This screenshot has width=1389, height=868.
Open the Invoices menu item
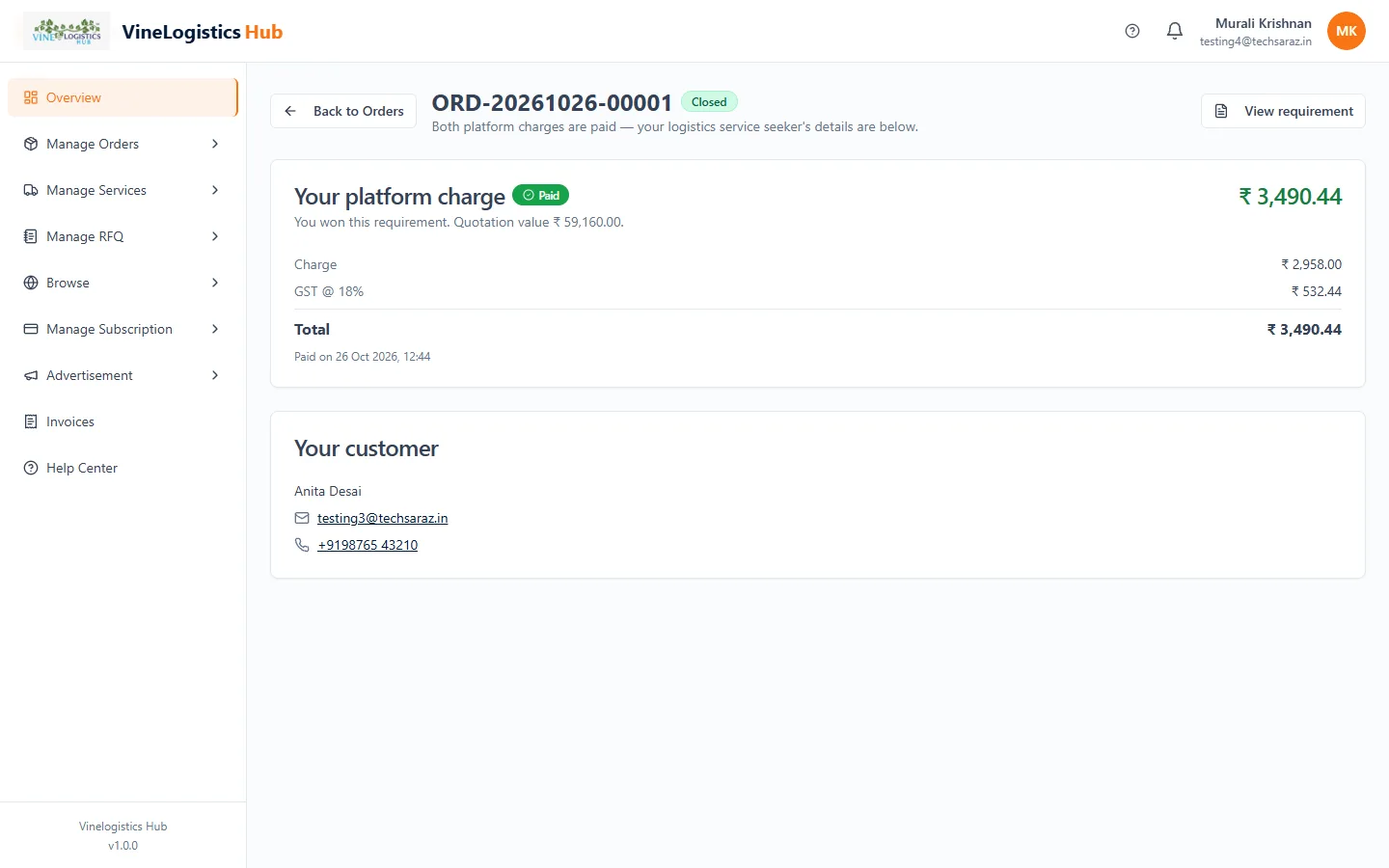click(123, 421)
